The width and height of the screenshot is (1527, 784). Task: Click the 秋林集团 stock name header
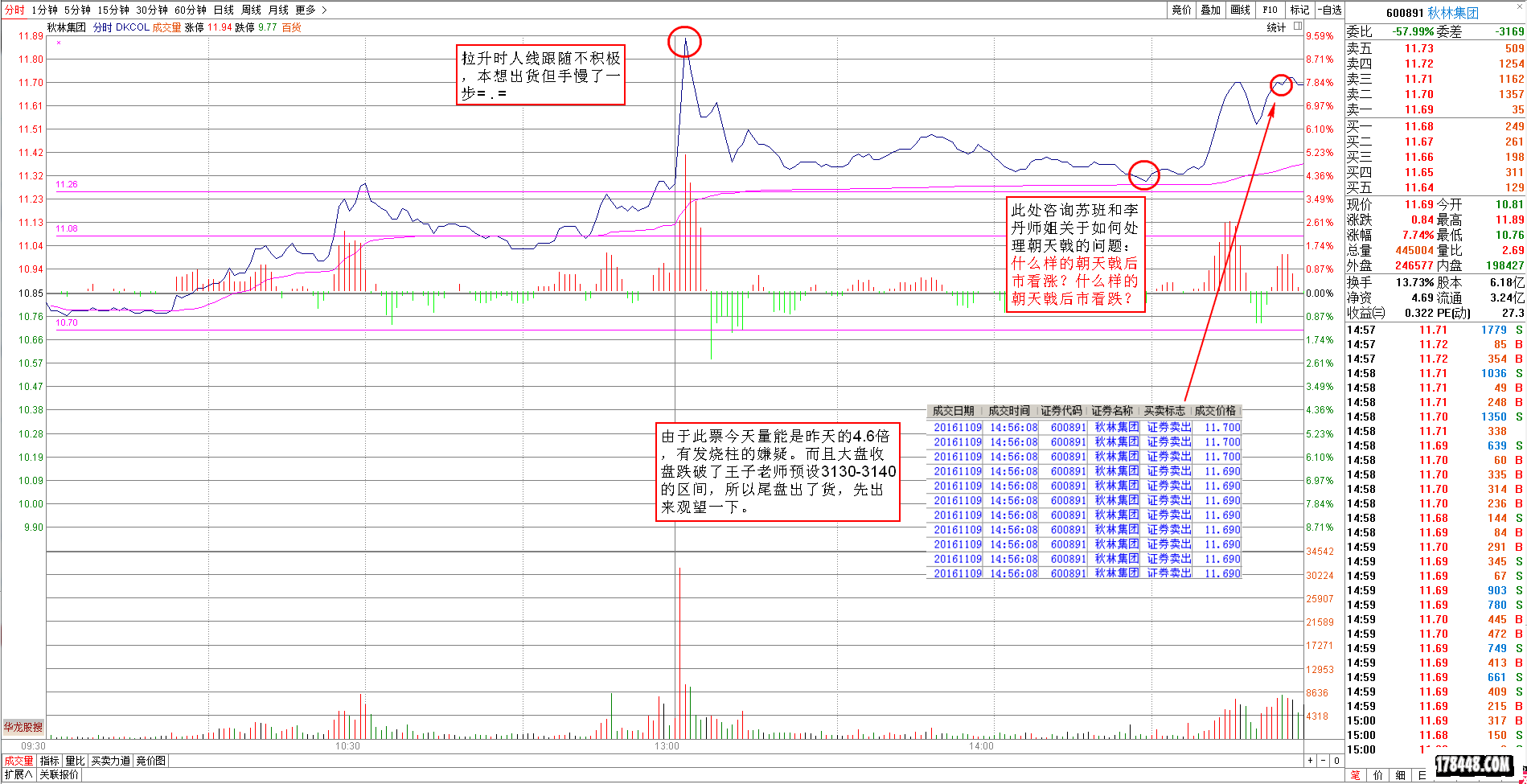pyautogui.click(x=1453, y=13)
